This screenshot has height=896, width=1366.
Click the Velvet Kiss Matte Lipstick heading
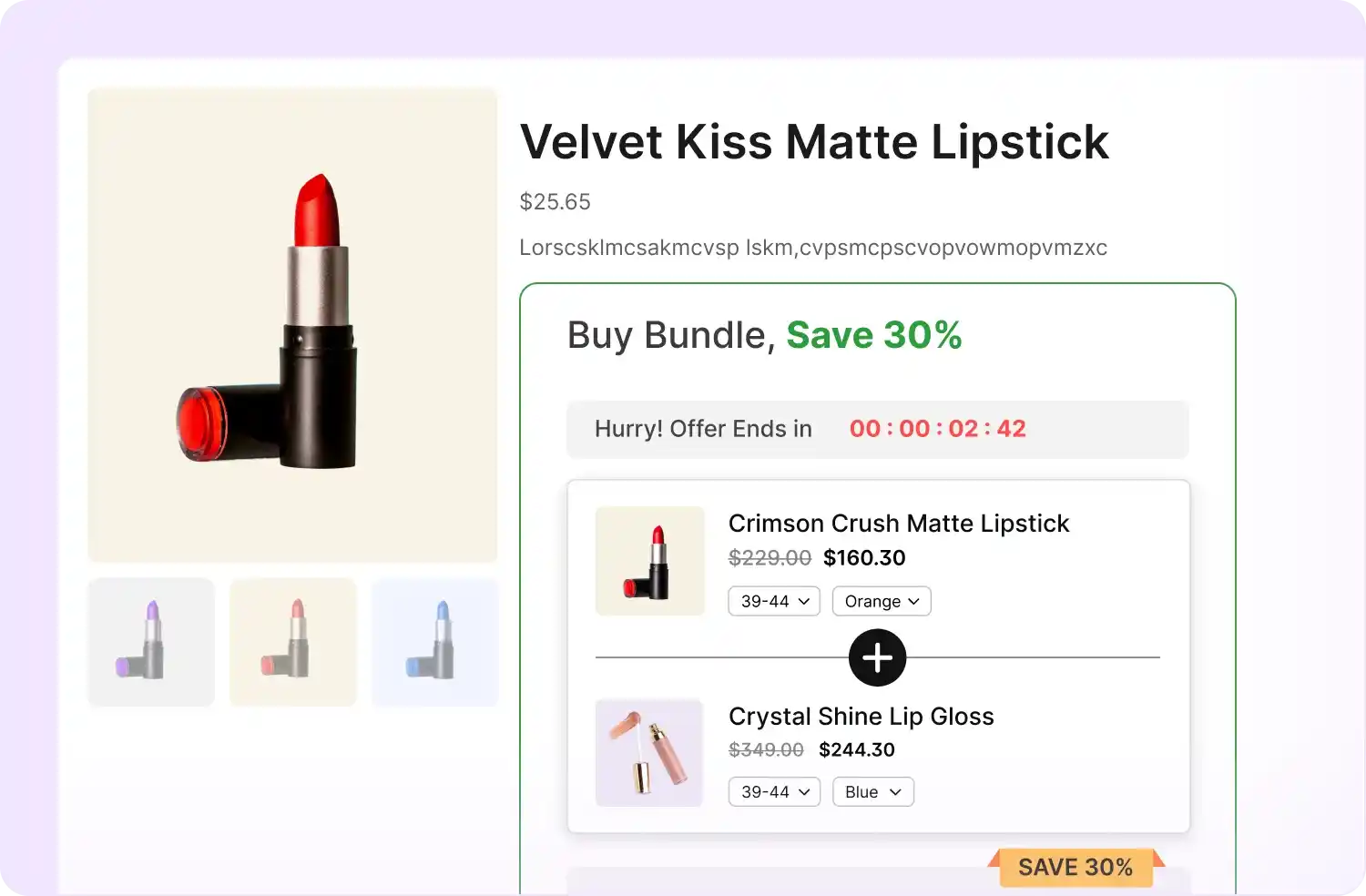(814, 142)
